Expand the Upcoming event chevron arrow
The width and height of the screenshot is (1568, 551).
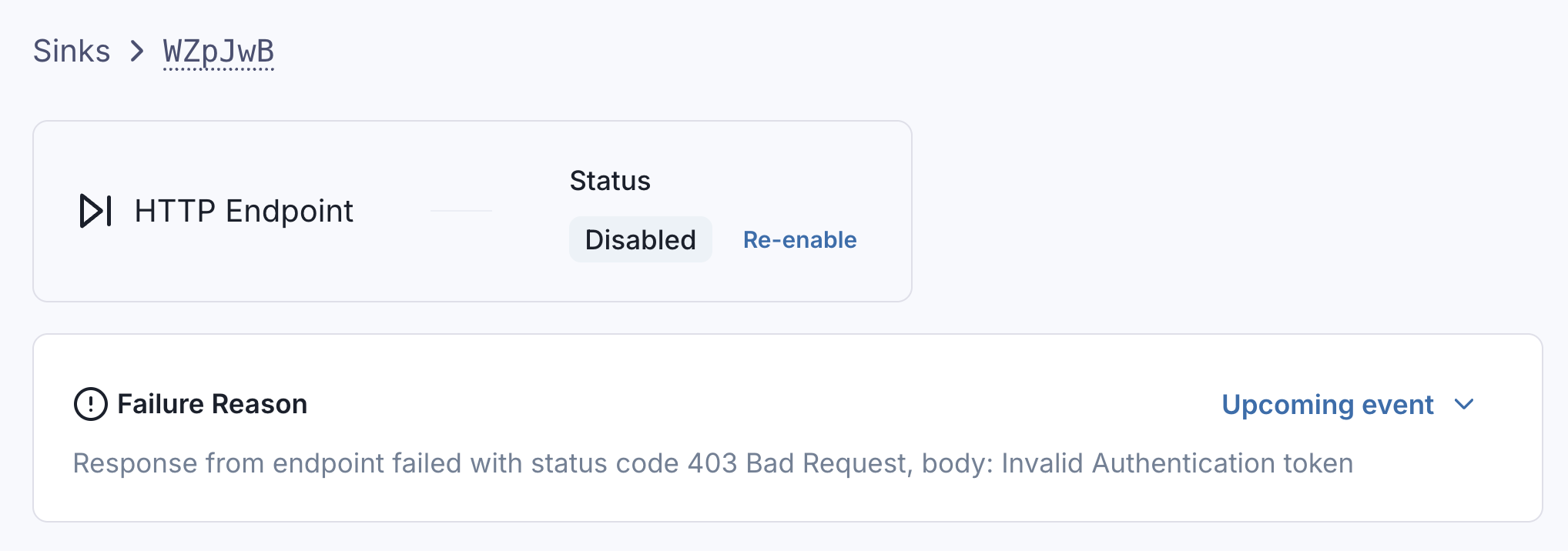coord(1464,404)
